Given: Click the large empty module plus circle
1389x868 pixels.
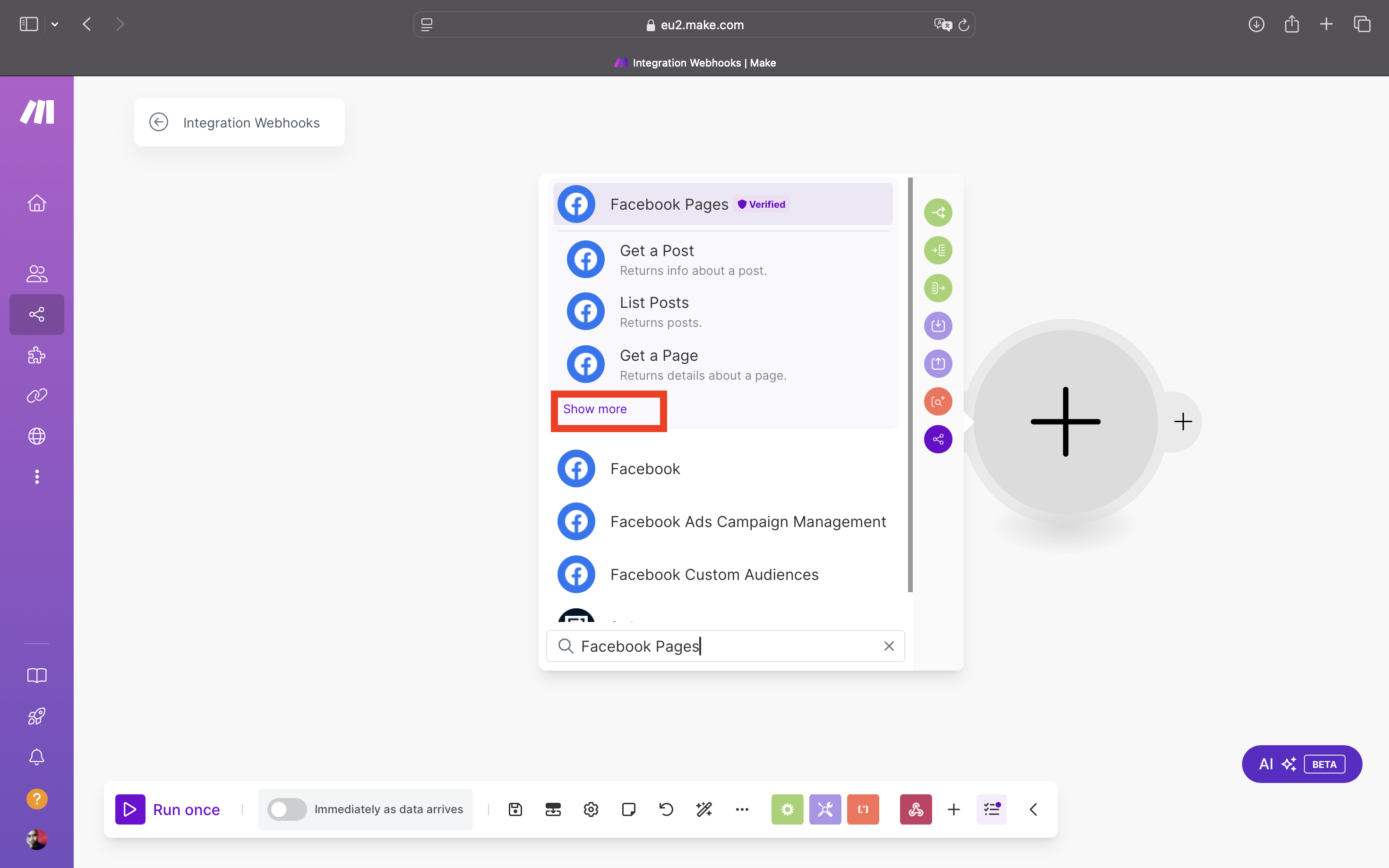Looking at the screenshot, I should [1065, 421].
